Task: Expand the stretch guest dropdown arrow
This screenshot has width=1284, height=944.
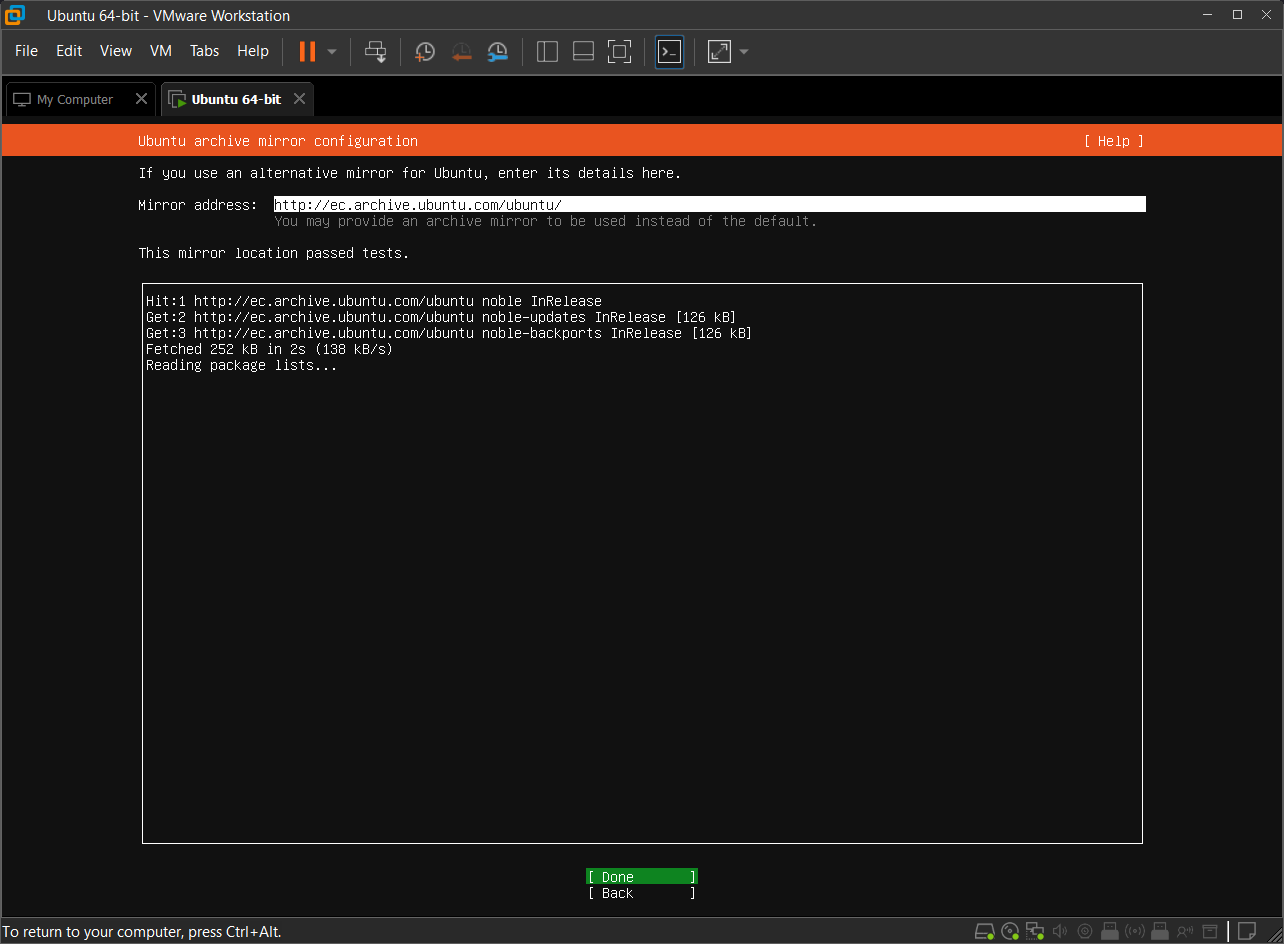Action: 743,51
